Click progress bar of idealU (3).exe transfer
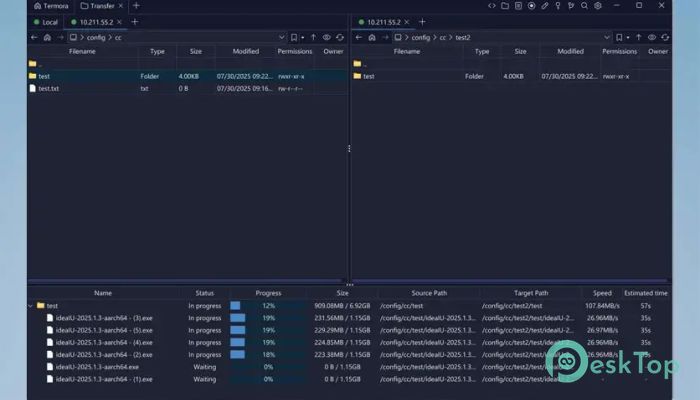The height and width of the screenshot is (400, 700). (x=268, y=318)
